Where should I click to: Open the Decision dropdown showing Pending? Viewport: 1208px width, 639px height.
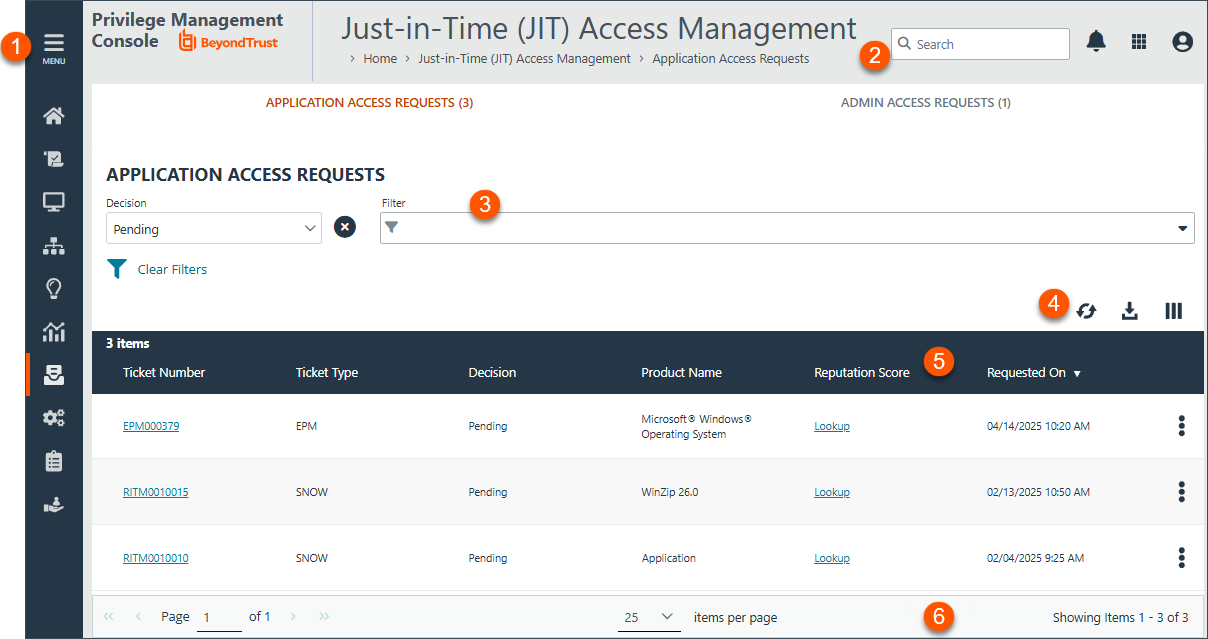coord(214,228)
